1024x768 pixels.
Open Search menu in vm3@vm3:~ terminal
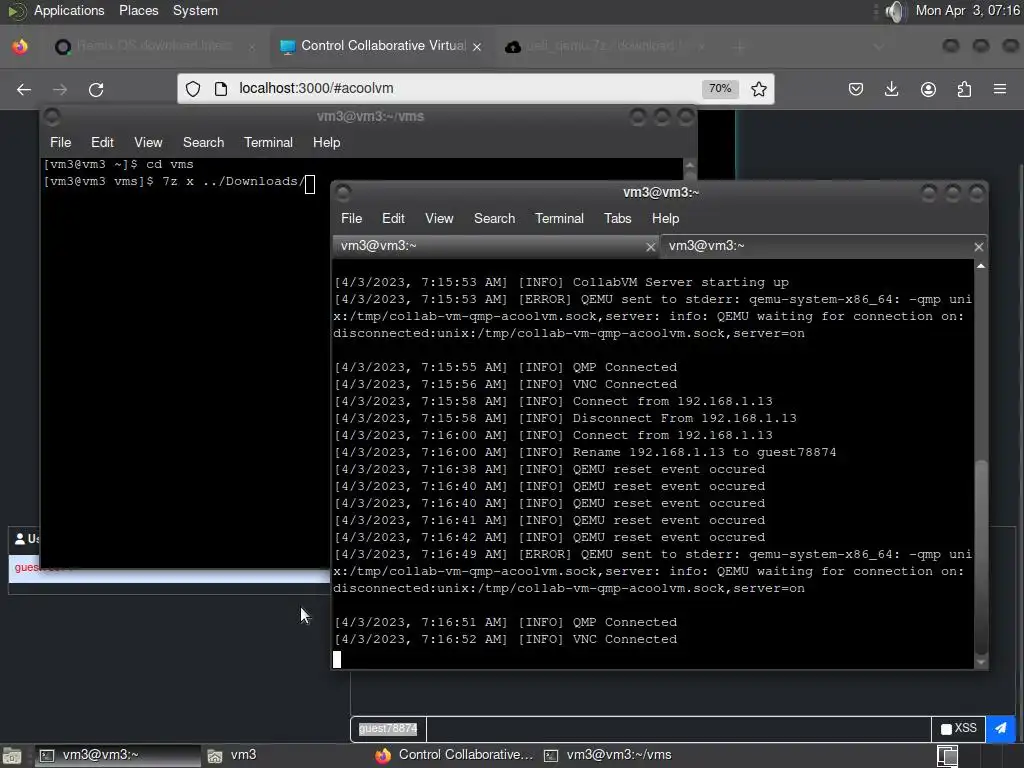click(494, 218)
